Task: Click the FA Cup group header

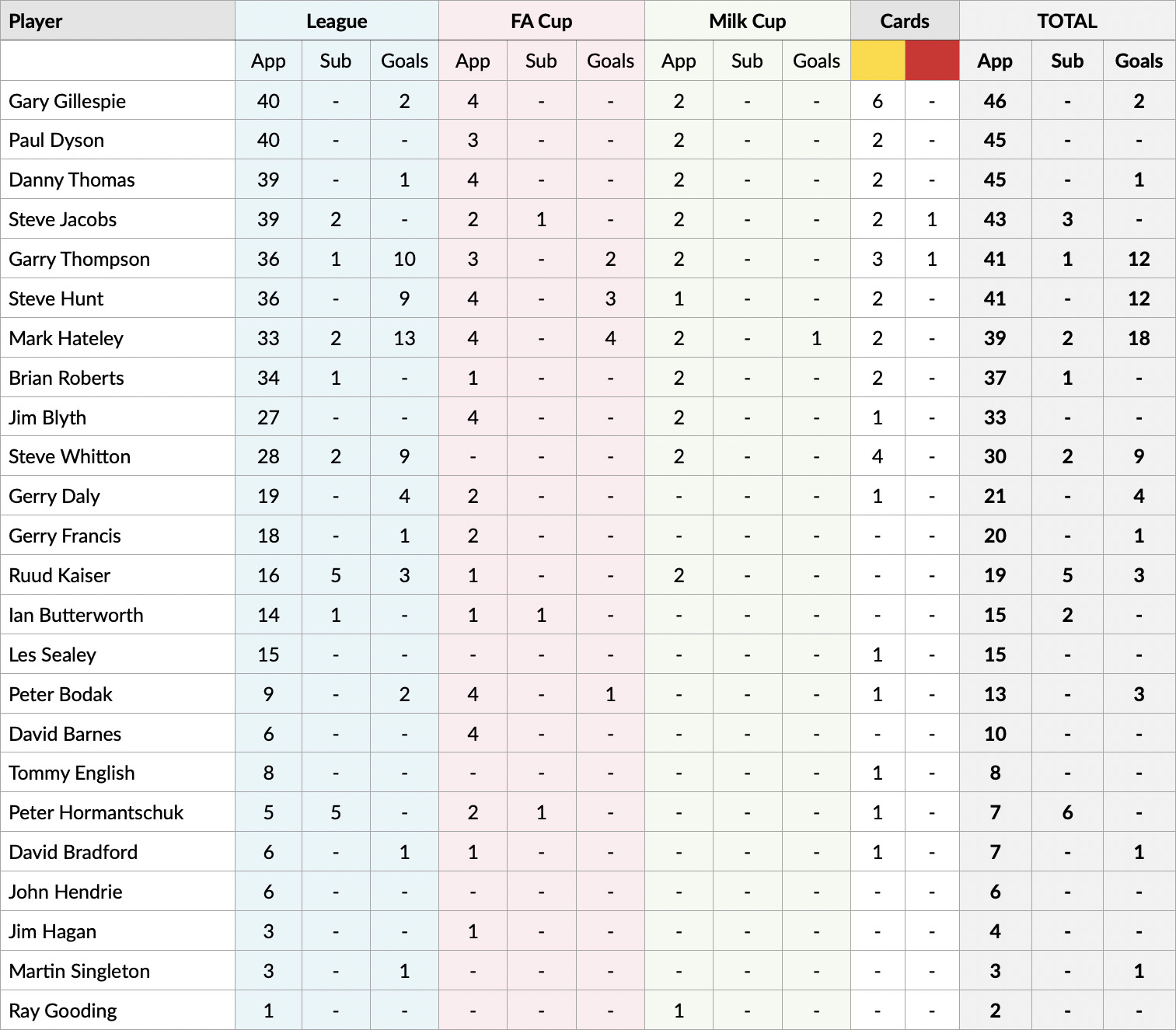Action: pyautogui.click(x=542, y=21)
